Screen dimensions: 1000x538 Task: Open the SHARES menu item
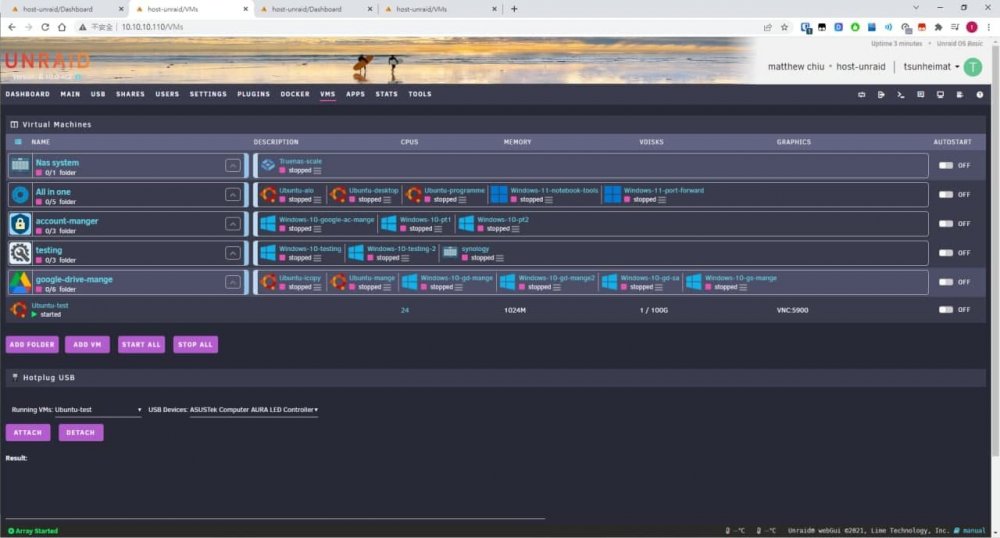point(130,94)
